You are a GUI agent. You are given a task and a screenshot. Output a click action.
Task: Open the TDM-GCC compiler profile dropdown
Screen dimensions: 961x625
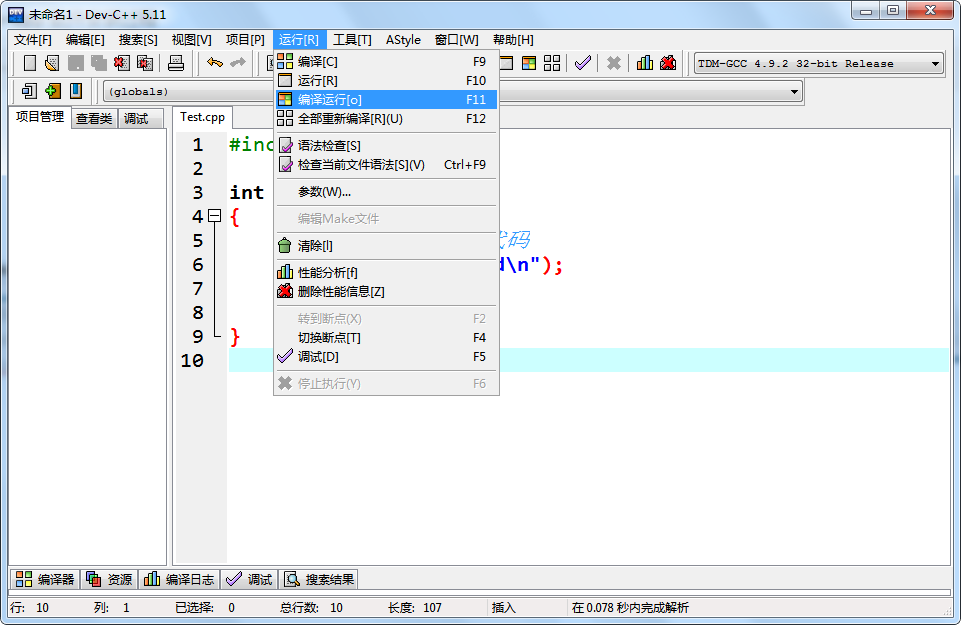934,62
